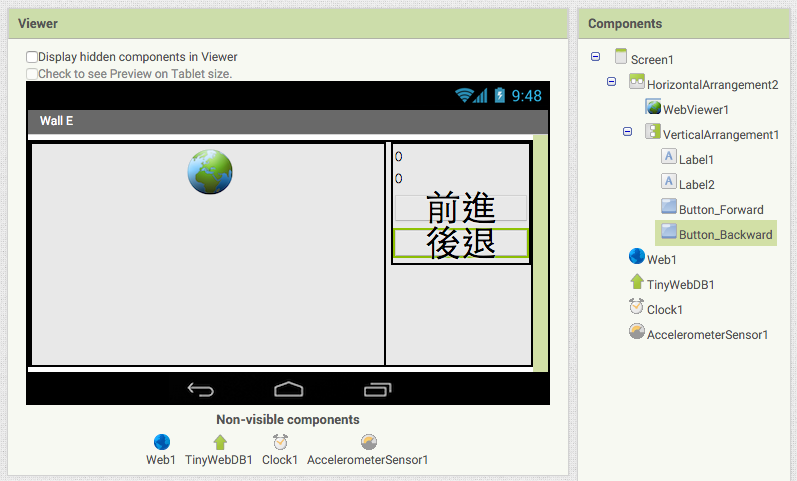Click the Button_Forward icon in tree
The width and height of the screenshot is (797, 481).
point(669,206)
